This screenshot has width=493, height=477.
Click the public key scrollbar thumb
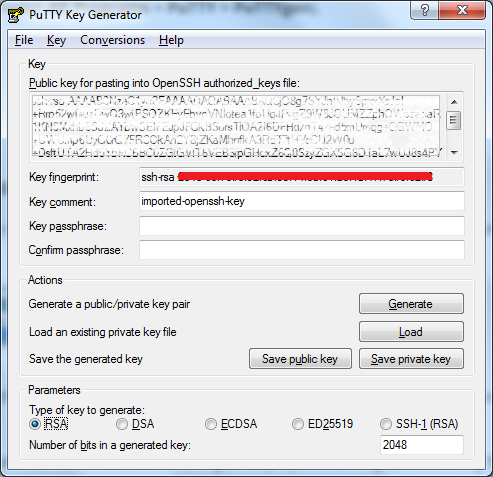(454, 121)
